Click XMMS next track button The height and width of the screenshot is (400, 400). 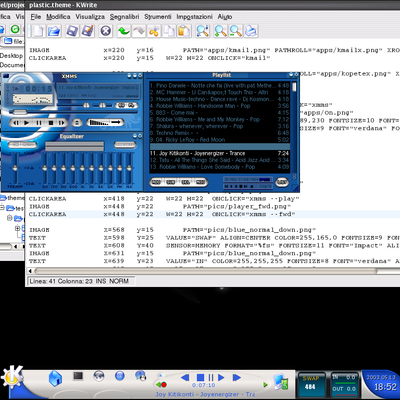(x=61, y=123)
